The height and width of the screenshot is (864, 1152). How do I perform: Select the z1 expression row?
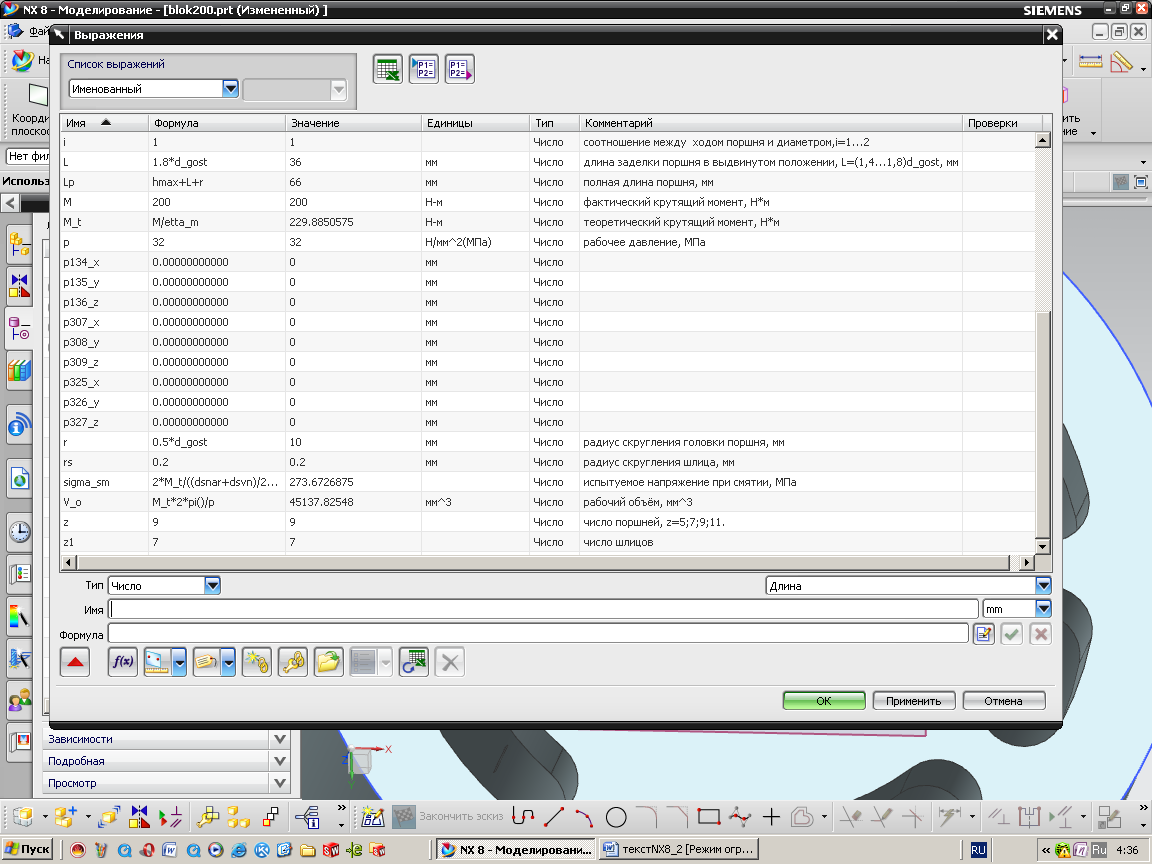[x=548, y=542]
